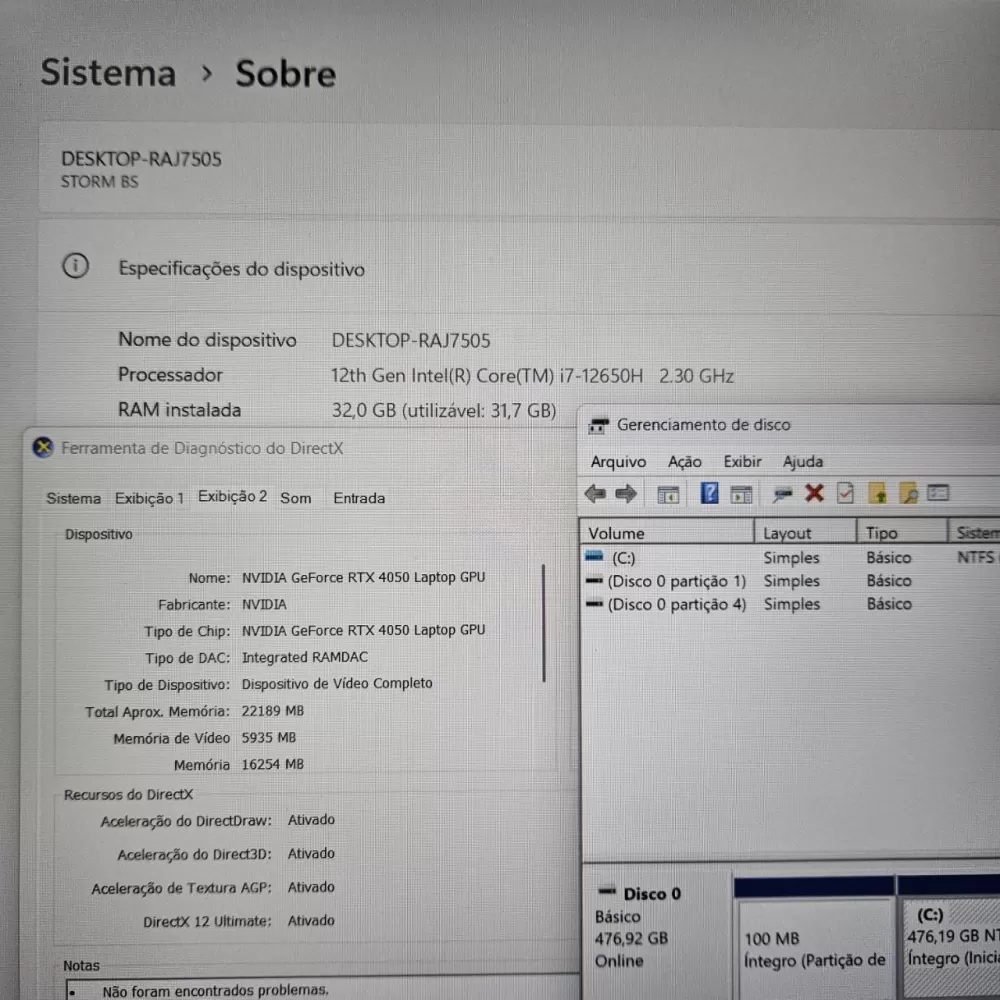Click Básico type cell for Disco 0 partição 4

tap(889, 604)
